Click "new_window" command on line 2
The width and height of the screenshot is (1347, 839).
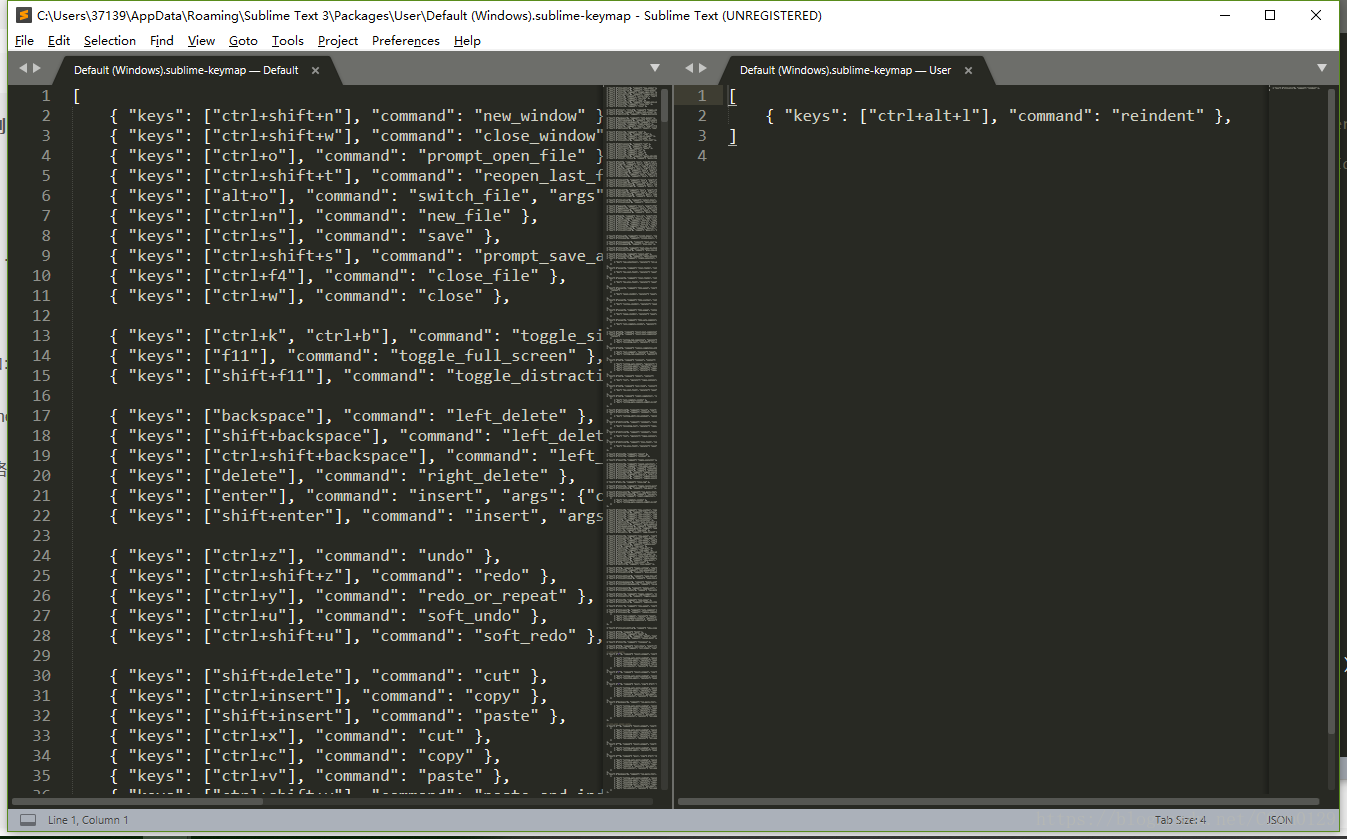click(531, 116)
